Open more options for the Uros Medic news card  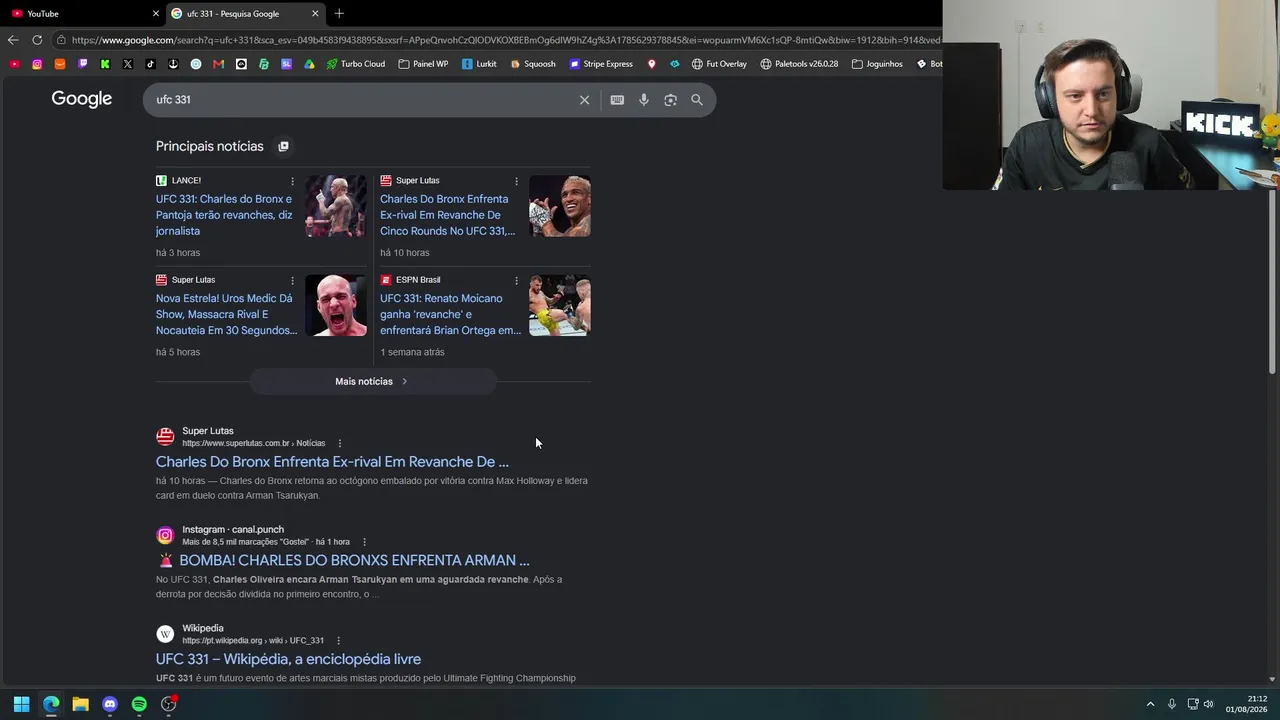[x=292, y=280]
